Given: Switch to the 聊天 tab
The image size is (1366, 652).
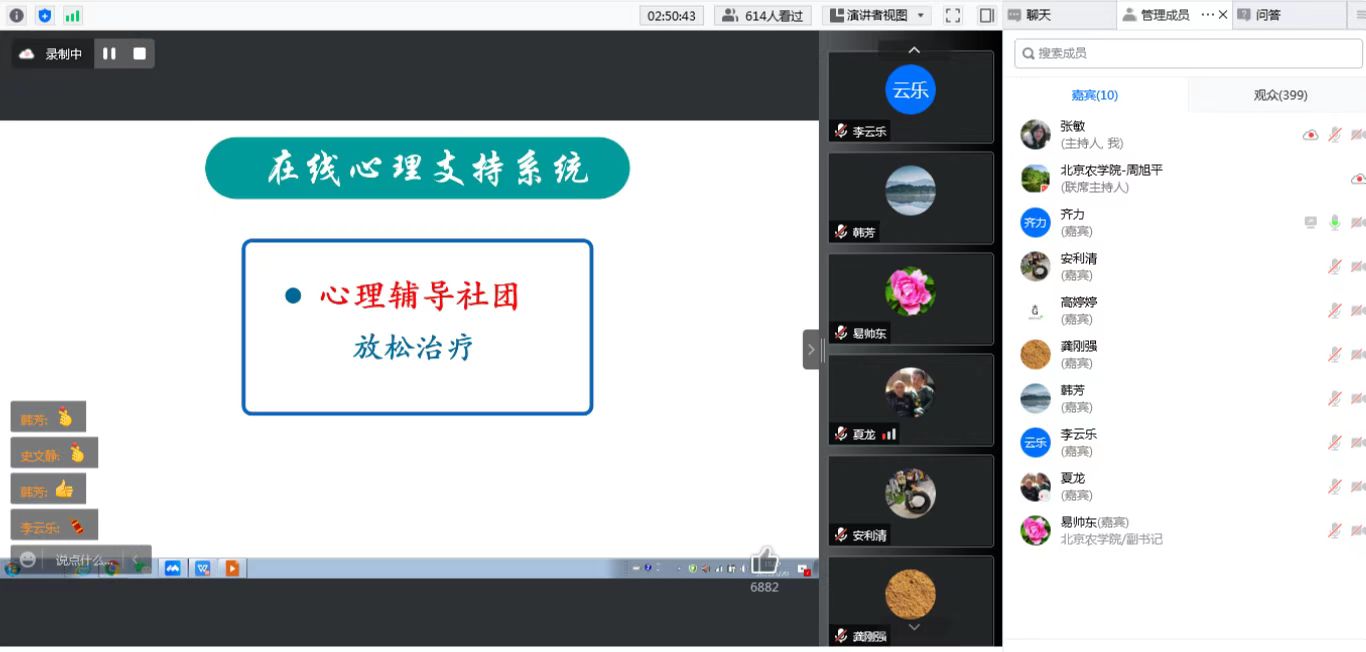Looking at the screenshot, I should pos(1038,15).
